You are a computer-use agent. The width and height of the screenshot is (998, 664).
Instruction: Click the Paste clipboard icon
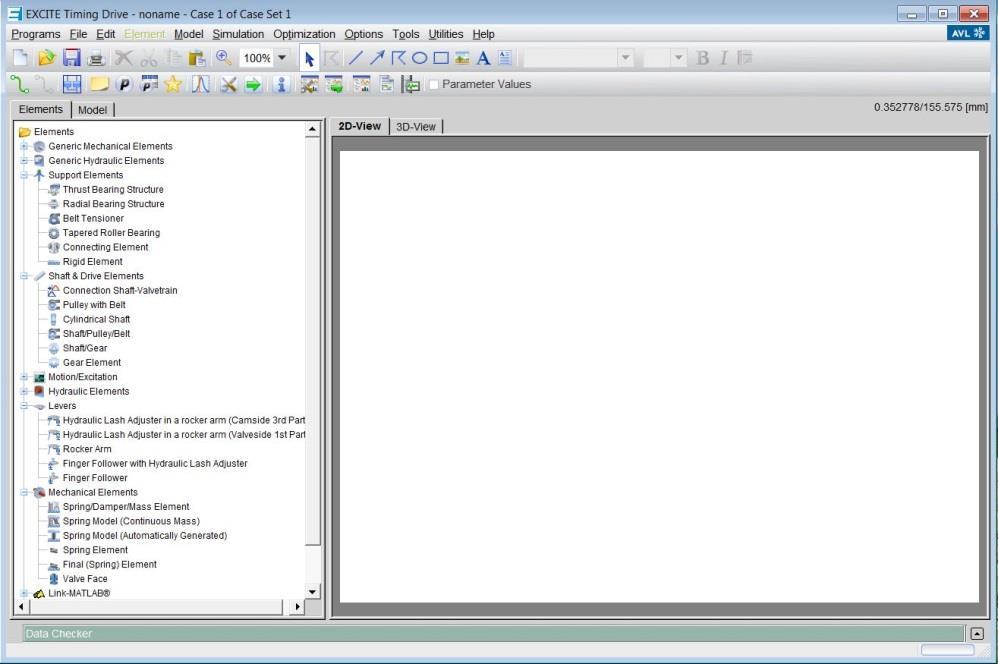[197, 59]
